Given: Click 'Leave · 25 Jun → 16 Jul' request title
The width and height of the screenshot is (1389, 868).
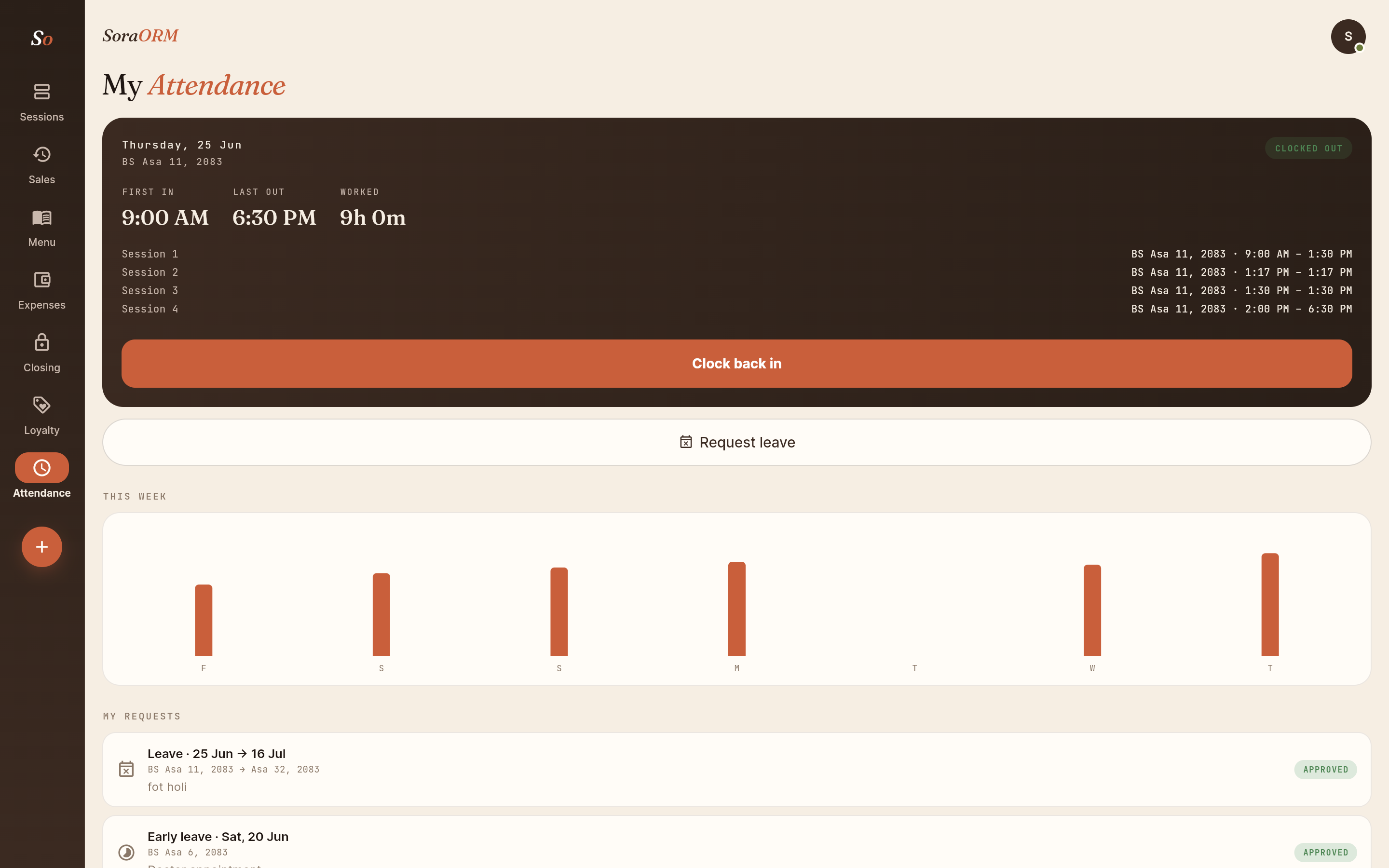Looking at the screenshot, I should (217, 753).
